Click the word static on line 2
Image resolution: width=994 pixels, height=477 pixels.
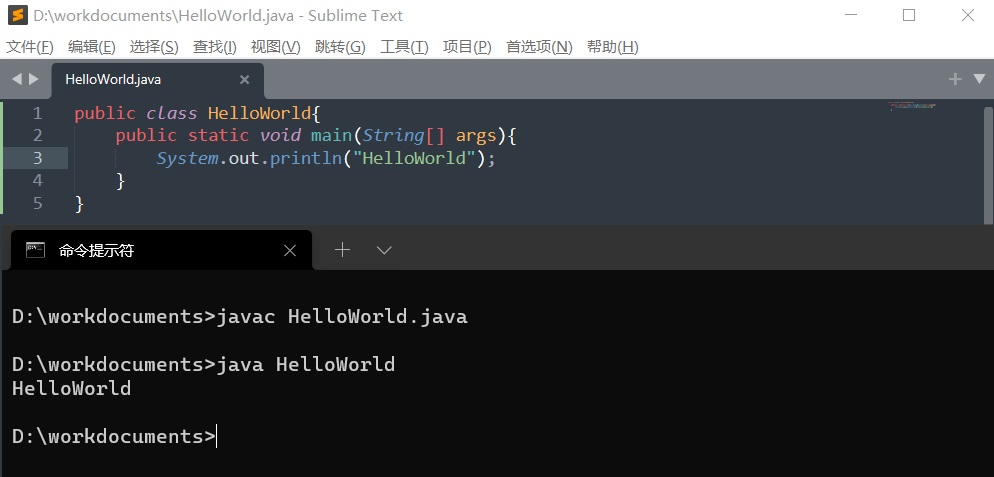coord(218,136)
